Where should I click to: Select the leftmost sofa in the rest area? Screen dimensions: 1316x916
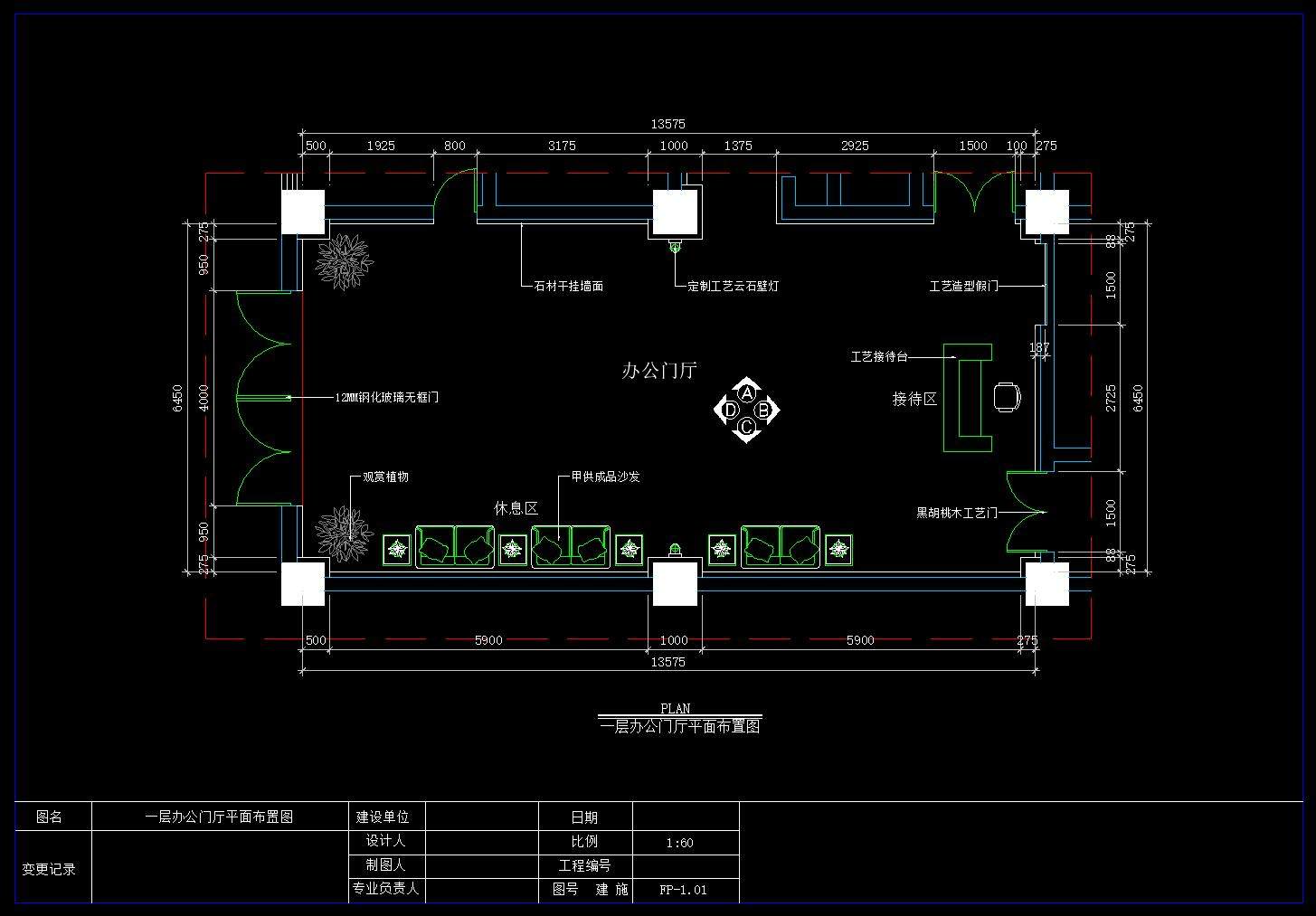coord(455,547)
